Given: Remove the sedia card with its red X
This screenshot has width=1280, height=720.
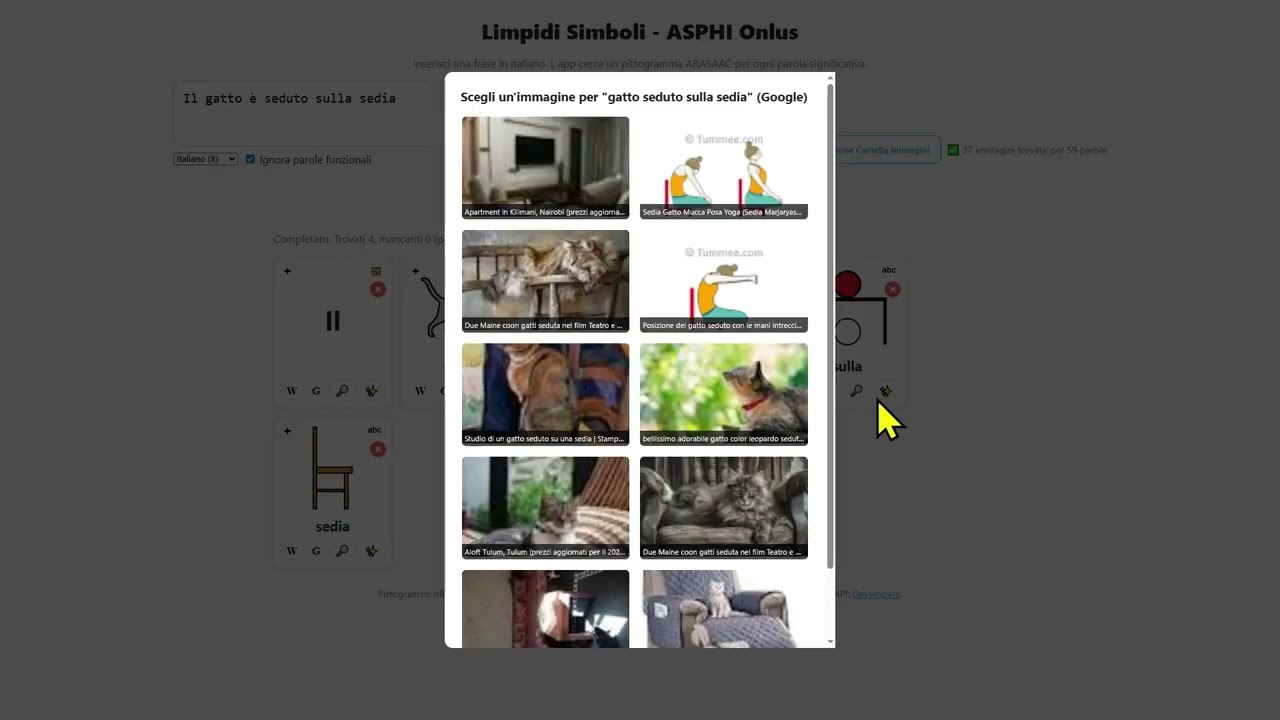Looking at the screenshot, I should (377, 449).
